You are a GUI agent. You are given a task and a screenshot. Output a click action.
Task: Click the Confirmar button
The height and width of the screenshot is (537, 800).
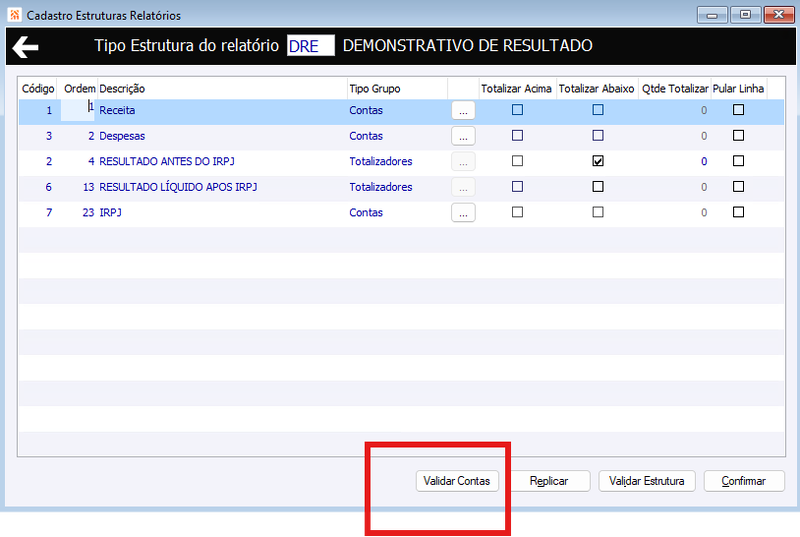pos(743,481)
